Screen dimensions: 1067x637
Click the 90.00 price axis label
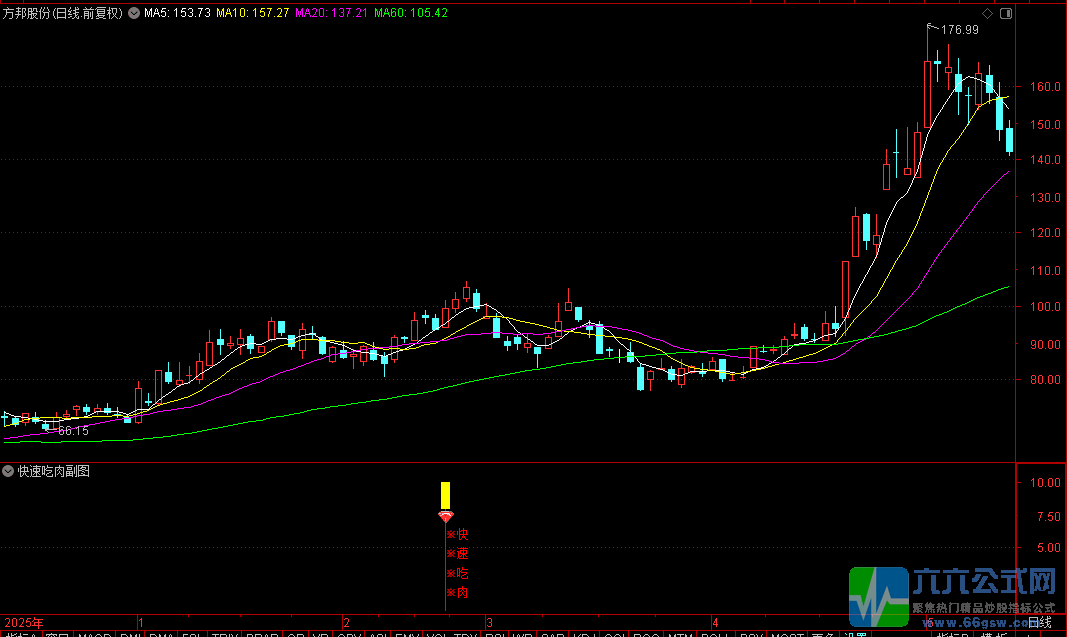[1045, 345]
